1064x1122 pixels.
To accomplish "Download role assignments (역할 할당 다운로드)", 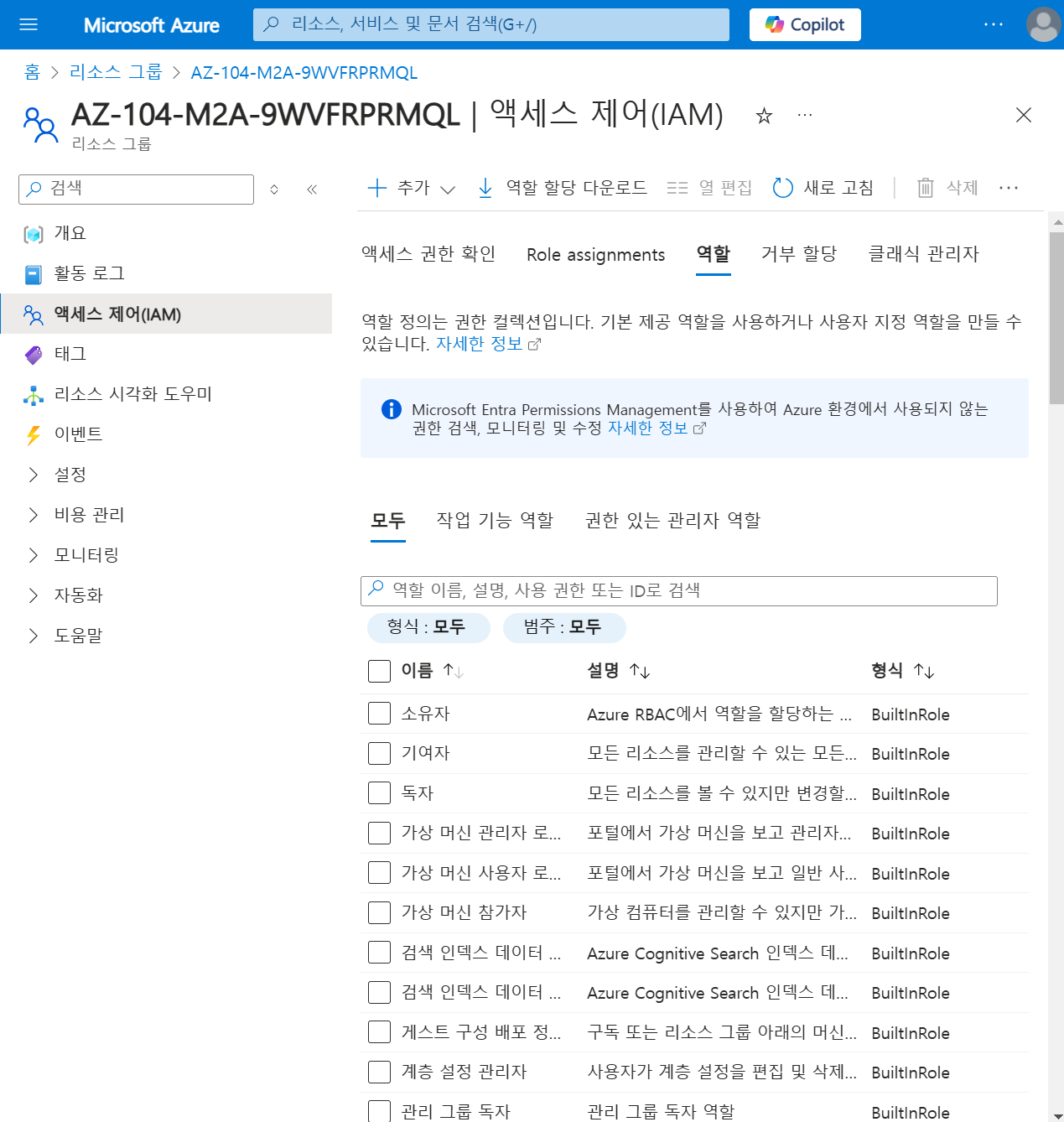I will (x=563, y=188).
